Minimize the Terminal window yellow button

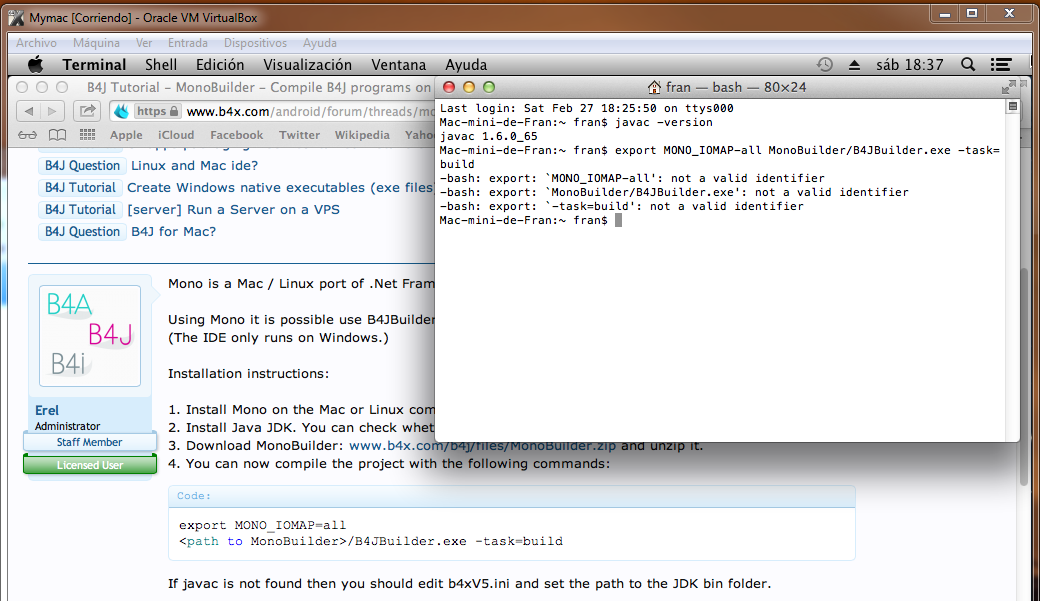(x=469, y=87)
